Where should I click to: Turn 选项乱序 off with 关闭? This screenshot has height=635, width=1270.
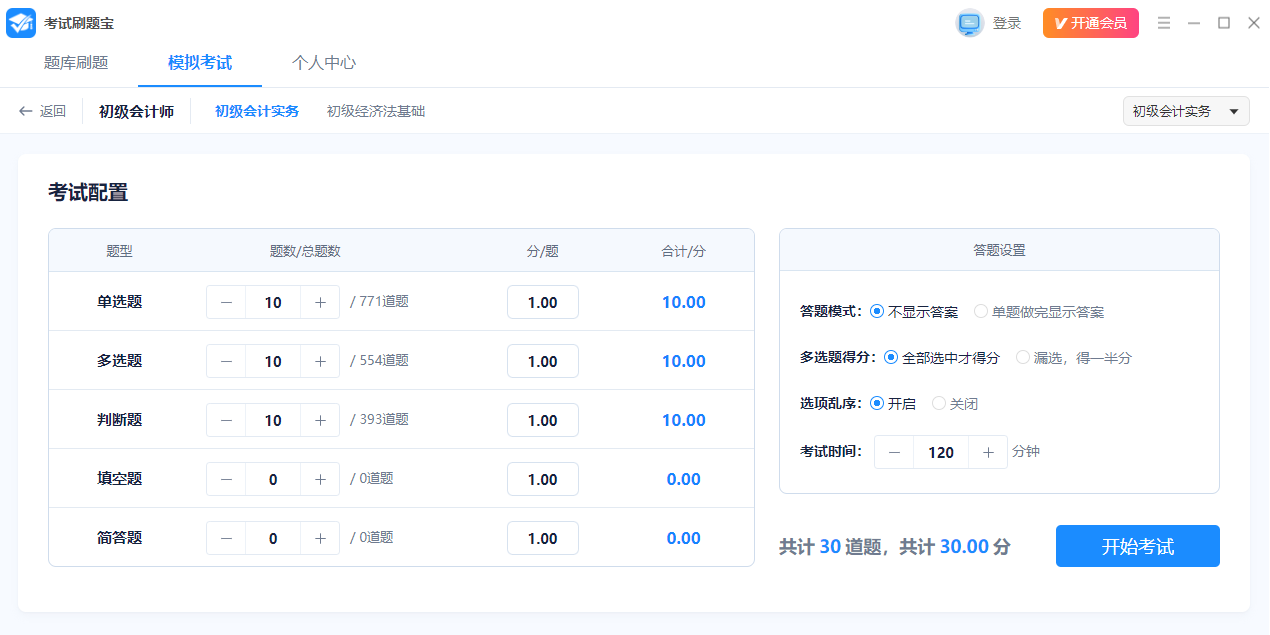(x=955, y=403)
